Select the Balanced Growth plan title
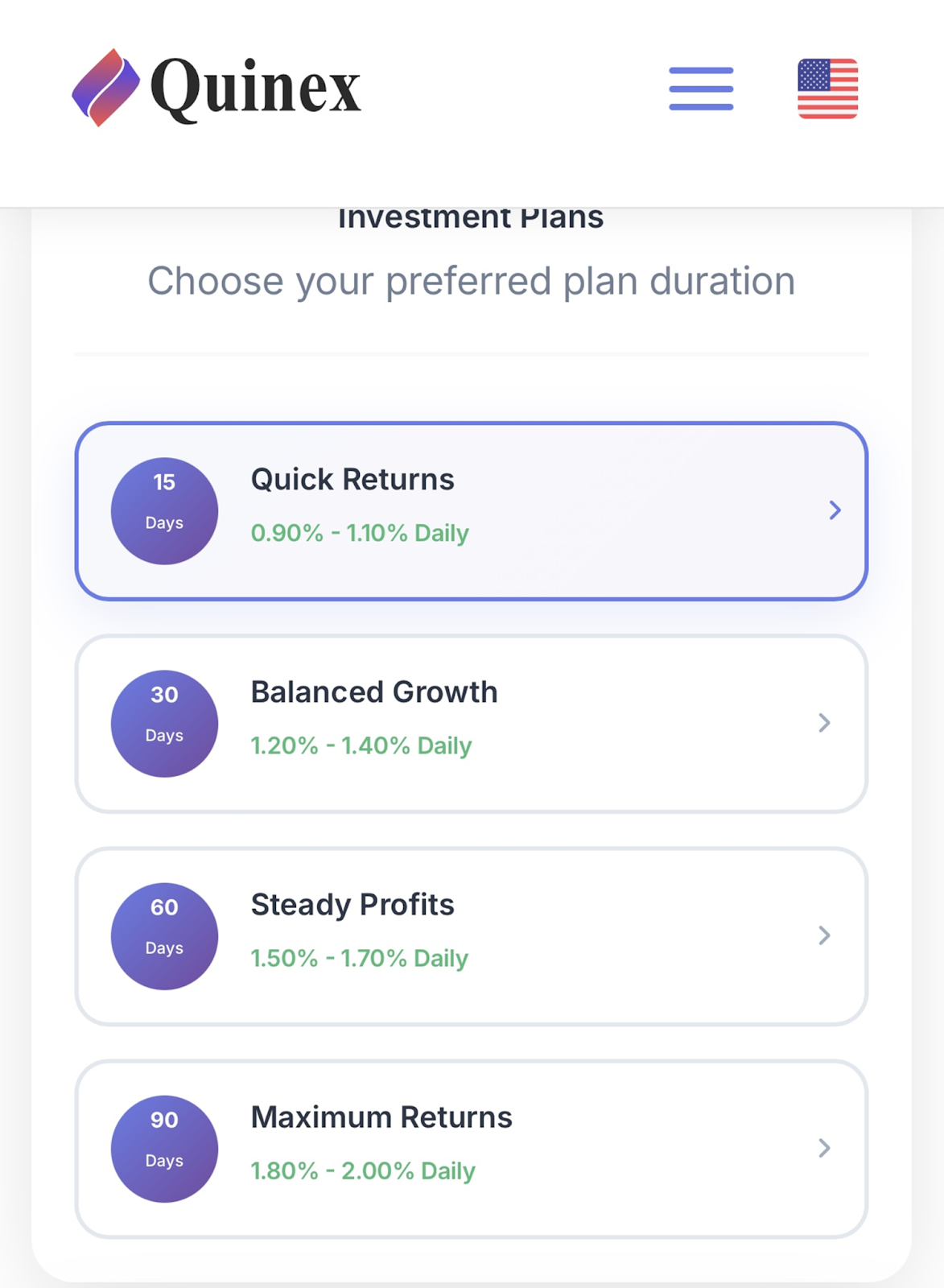The image size is (944, 1288). click(374, 692)
